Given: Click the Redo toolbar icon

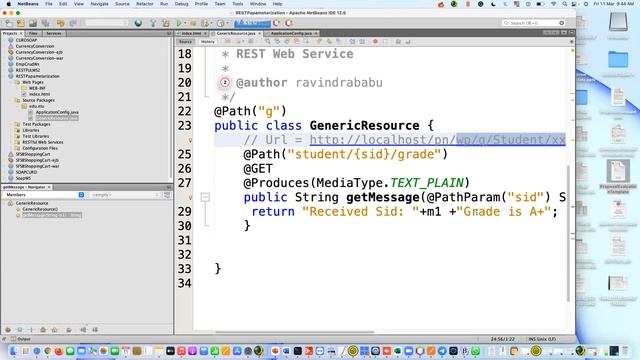Looking at the screenshot, I should tap(73, 23).
